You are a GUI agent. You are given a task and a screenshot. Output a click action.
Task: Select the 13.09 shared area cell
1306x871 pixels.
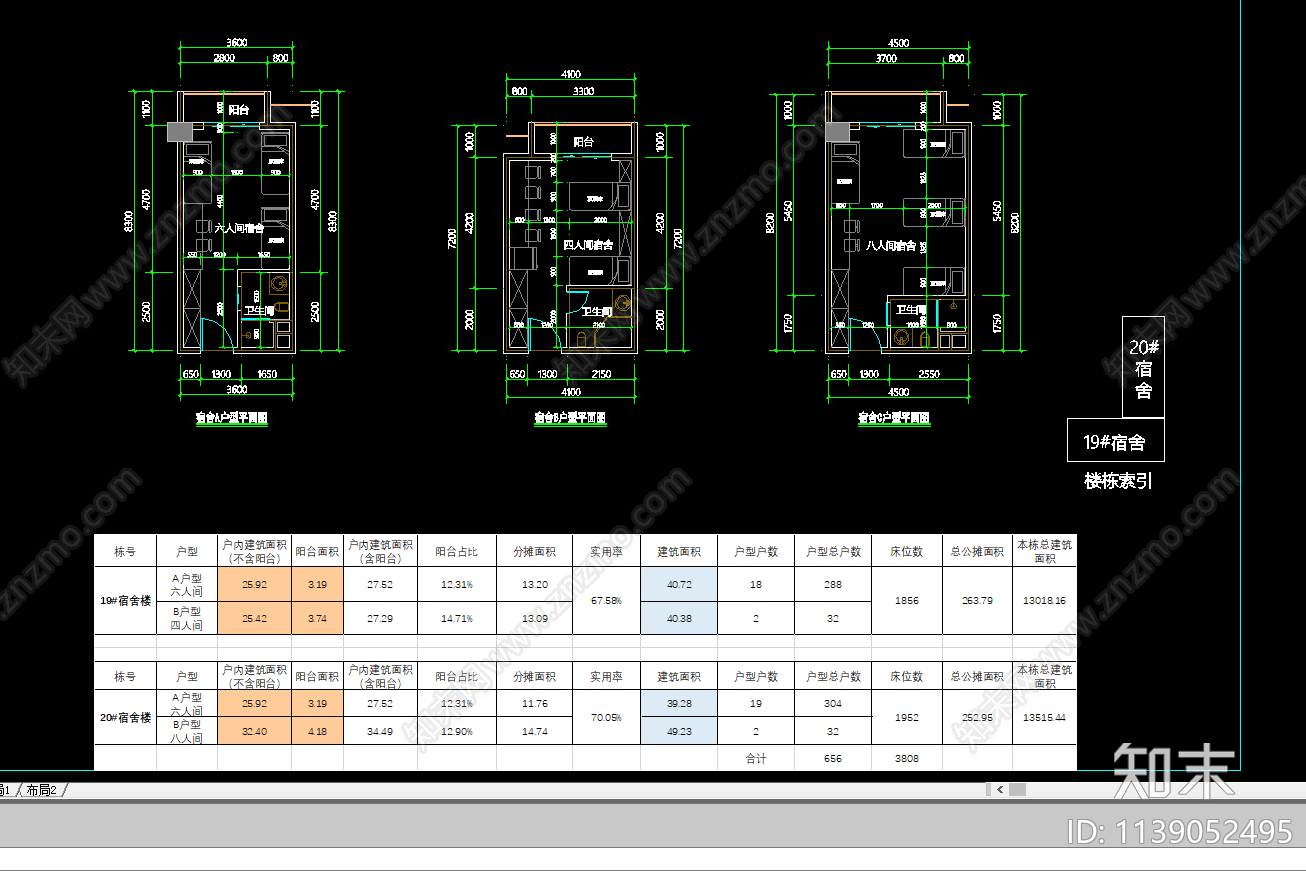[x=534, y=619]
